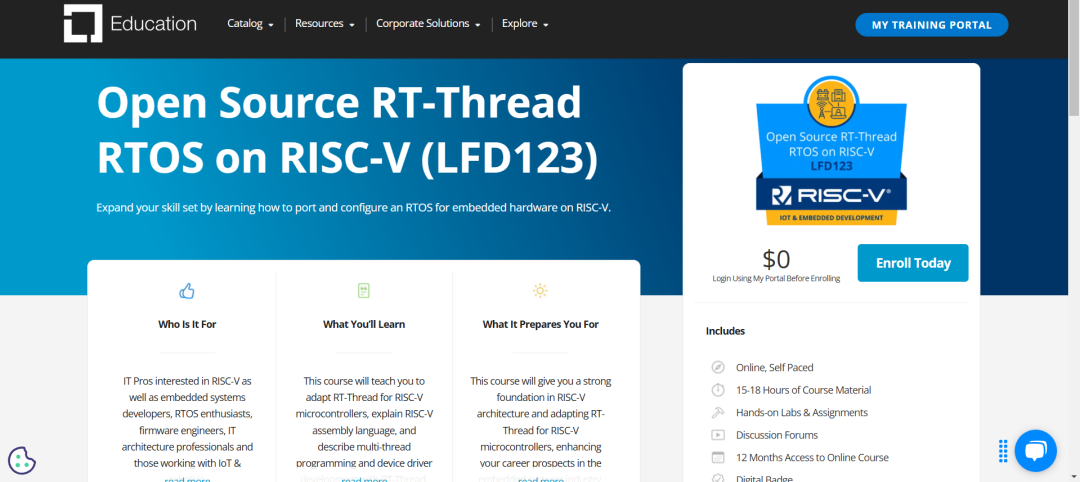This screenshot has height=482, width=1080.
Task: Click the $0 price text
Action: (776, 259)
